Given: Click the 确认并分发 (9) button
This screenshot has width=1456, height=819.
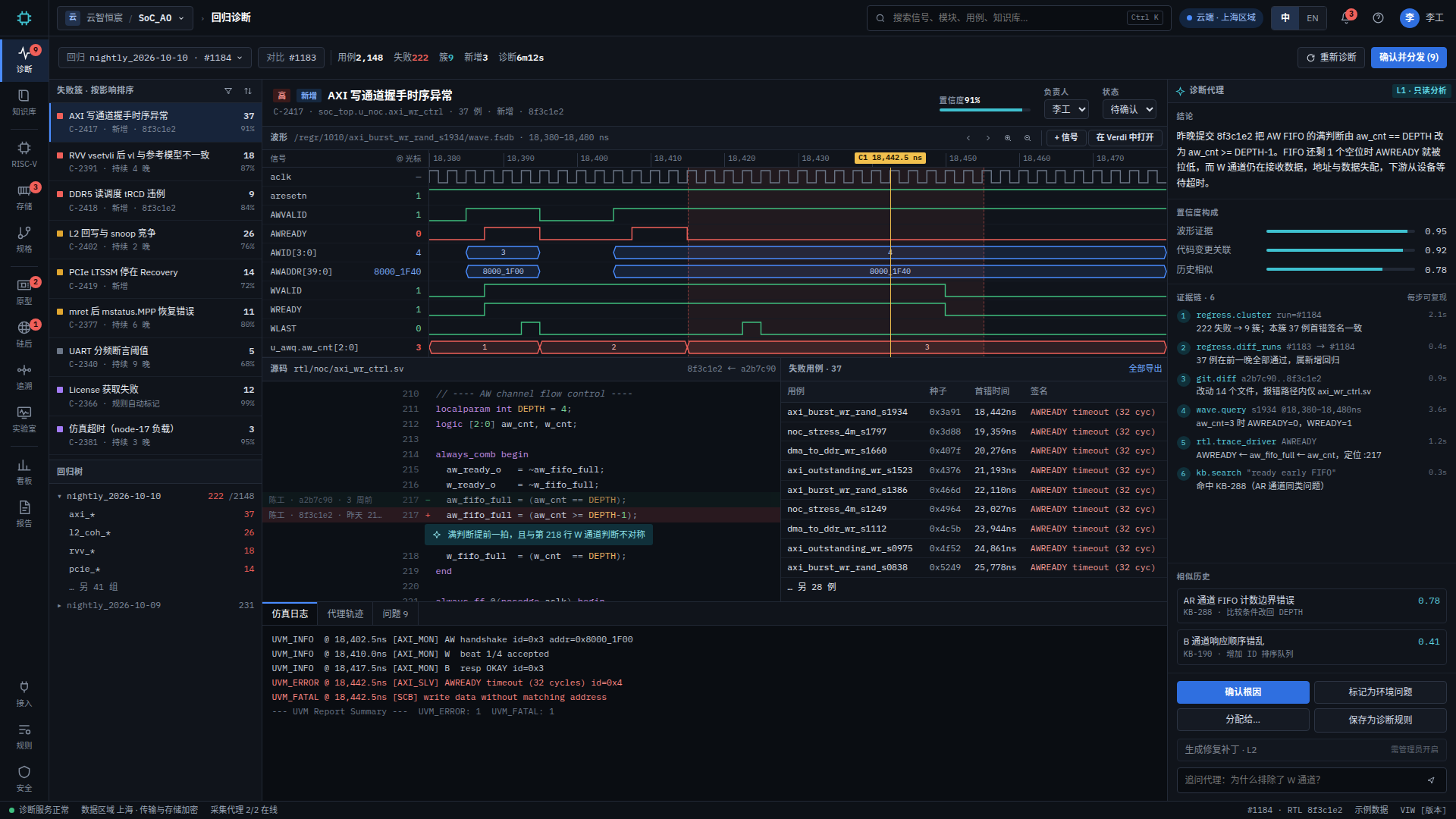Looking at the screenshot, I should pyautogui.click(x=1408, y=58).
